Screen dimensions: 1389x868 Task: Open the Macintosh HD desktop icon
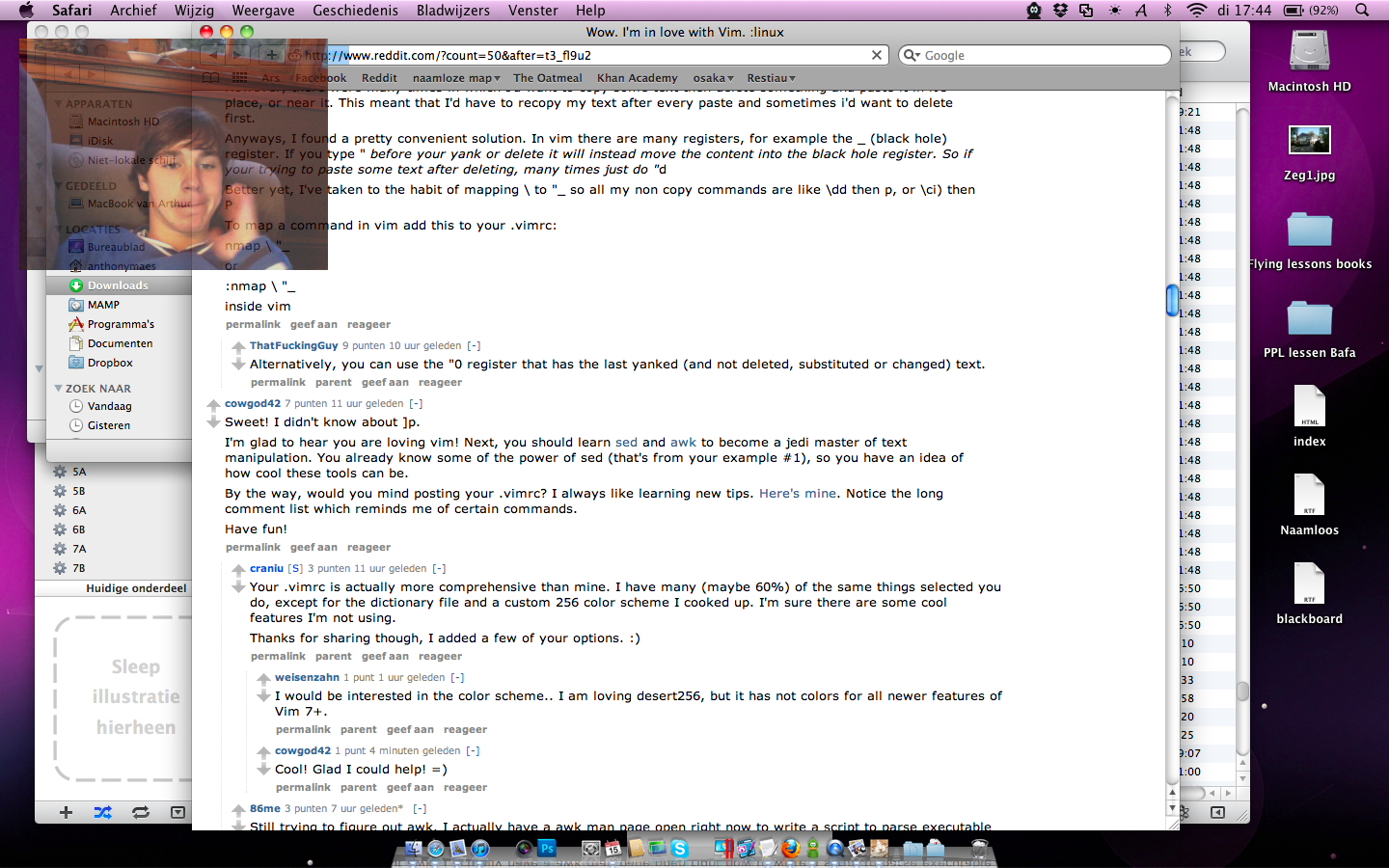[1309, 60]
